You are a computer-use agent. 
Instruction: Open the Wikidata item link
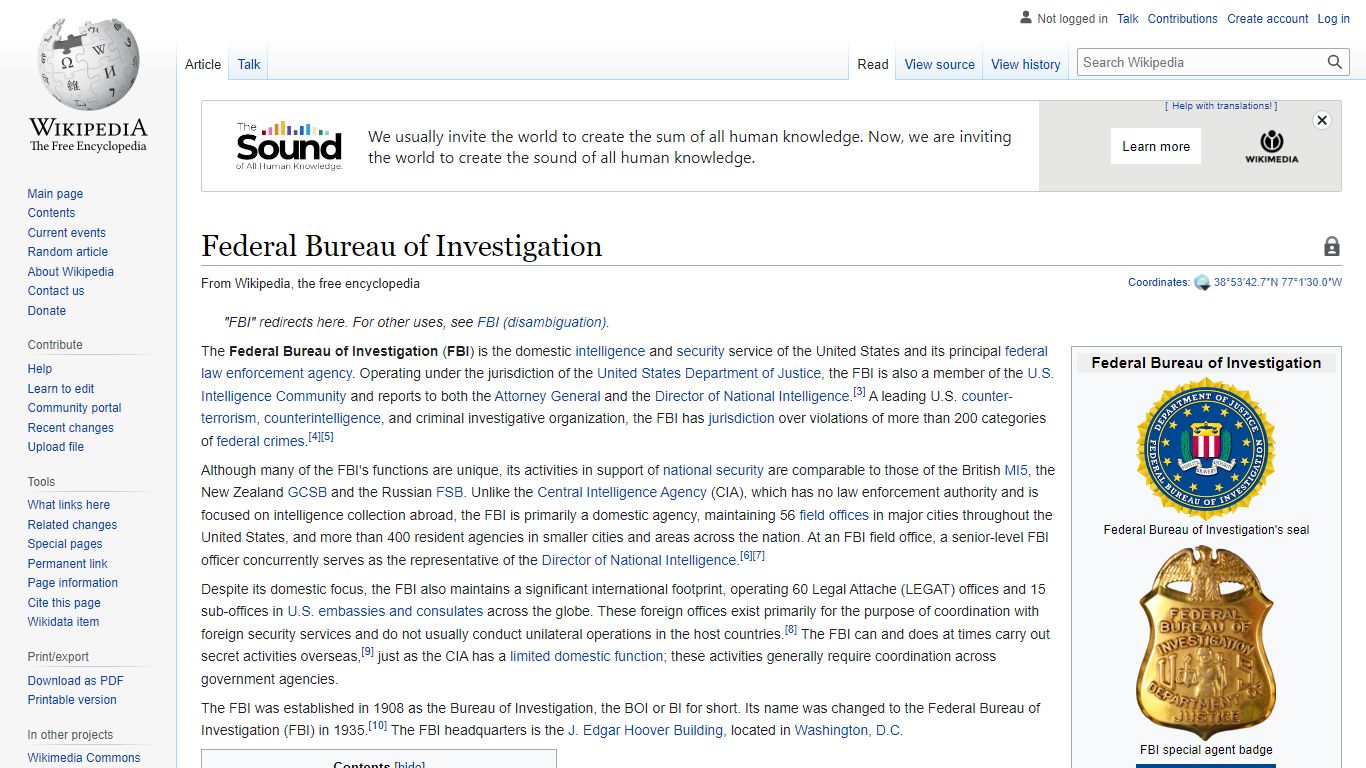click(63, 622)
